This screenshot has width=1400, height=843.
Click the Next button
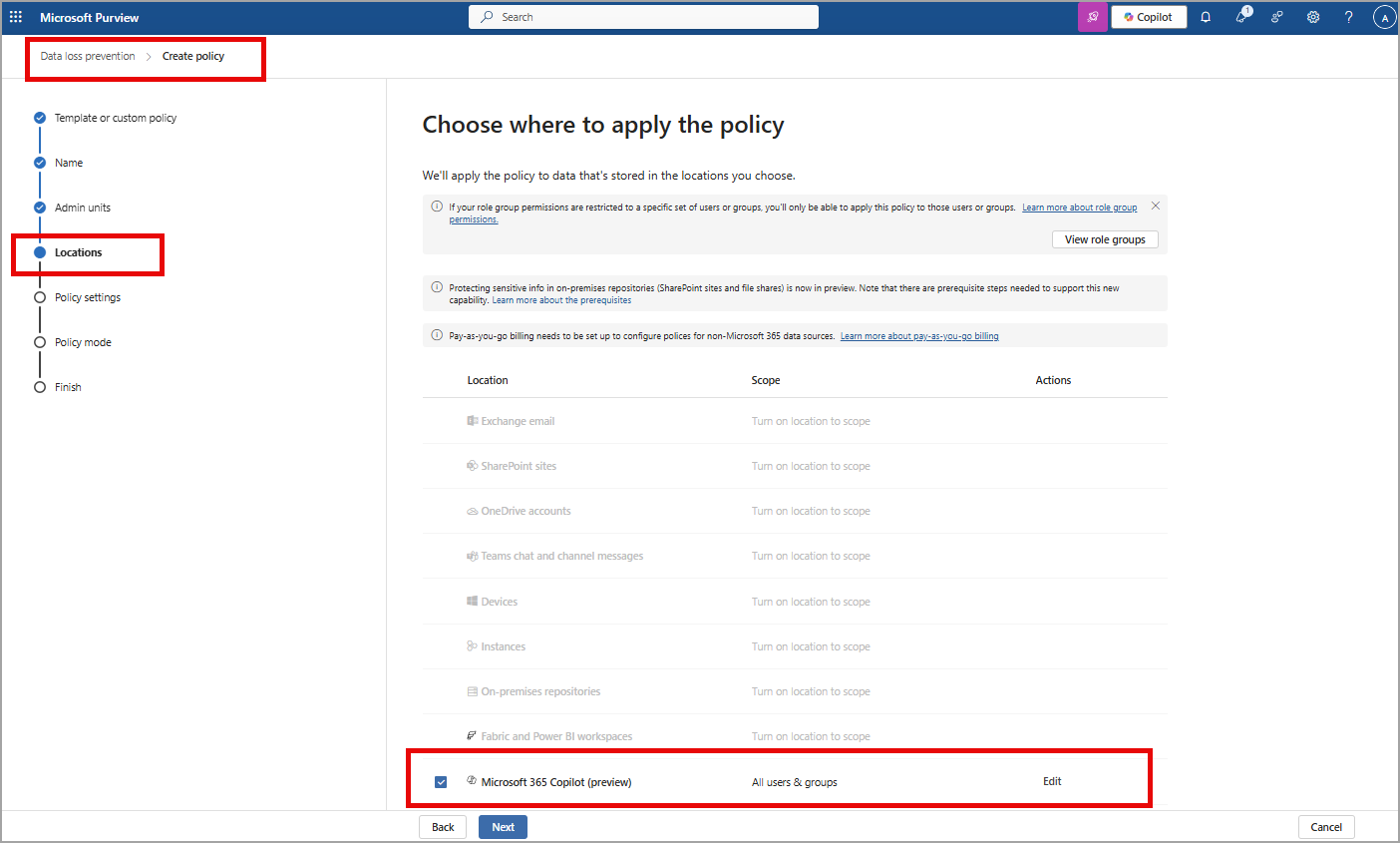(x=503, y=827)
